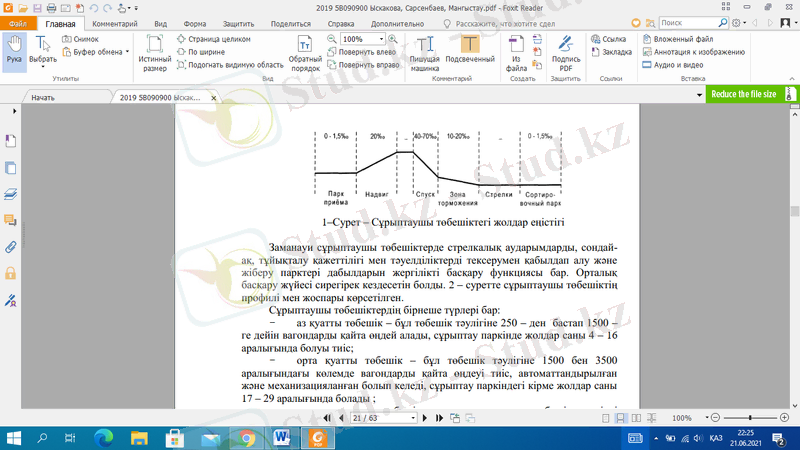Open the Комментарий ribbon tab
This screenshot has height=450, width=800.
click(x=114, y=22)
